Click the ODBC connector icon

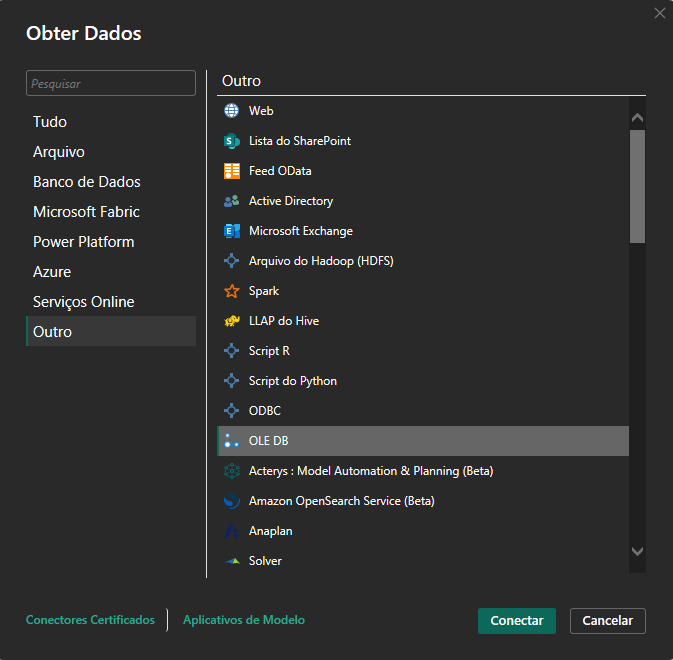(x=231, y=411)
